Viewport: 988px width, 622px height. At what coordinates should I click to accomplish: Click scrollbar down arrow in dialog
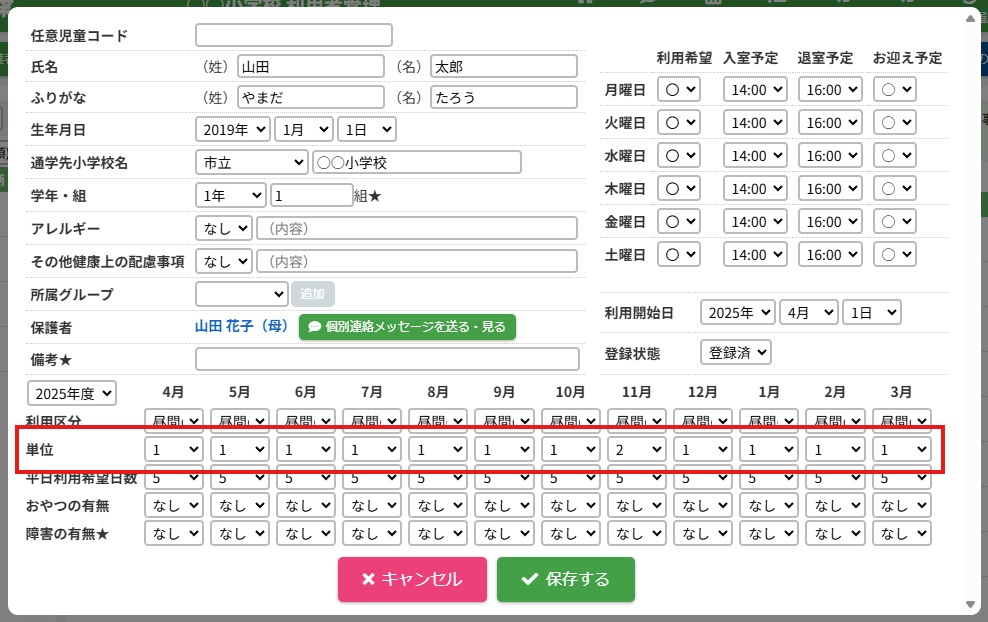point(968,604)
